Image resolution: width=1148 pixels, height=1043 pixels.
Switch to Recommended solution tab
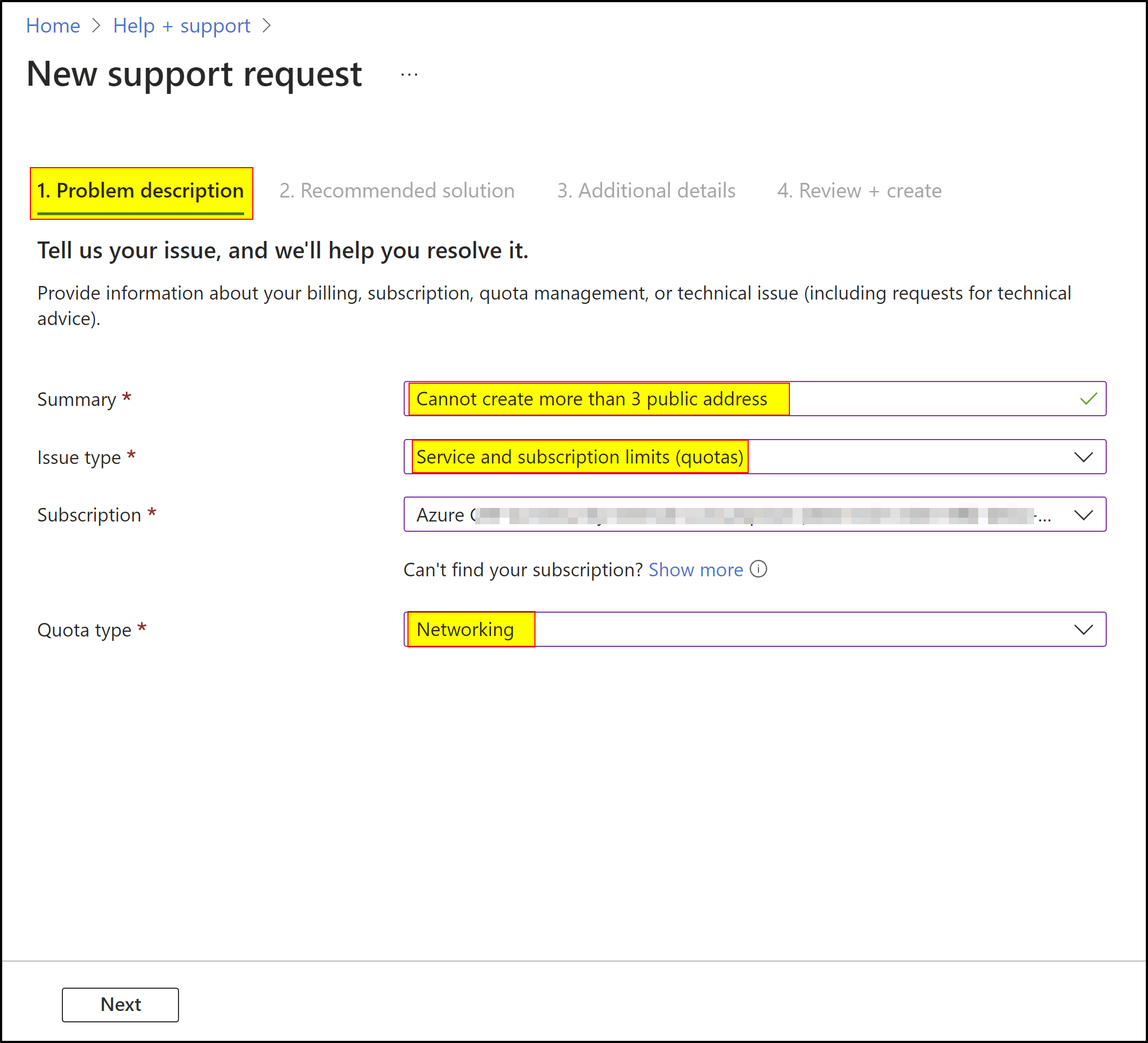pos(397,191)
